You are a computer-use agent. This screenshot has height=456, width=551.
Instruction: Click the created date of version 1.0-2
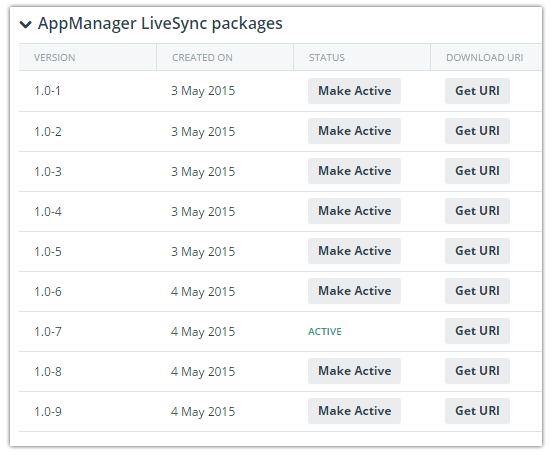coord(203,132)
